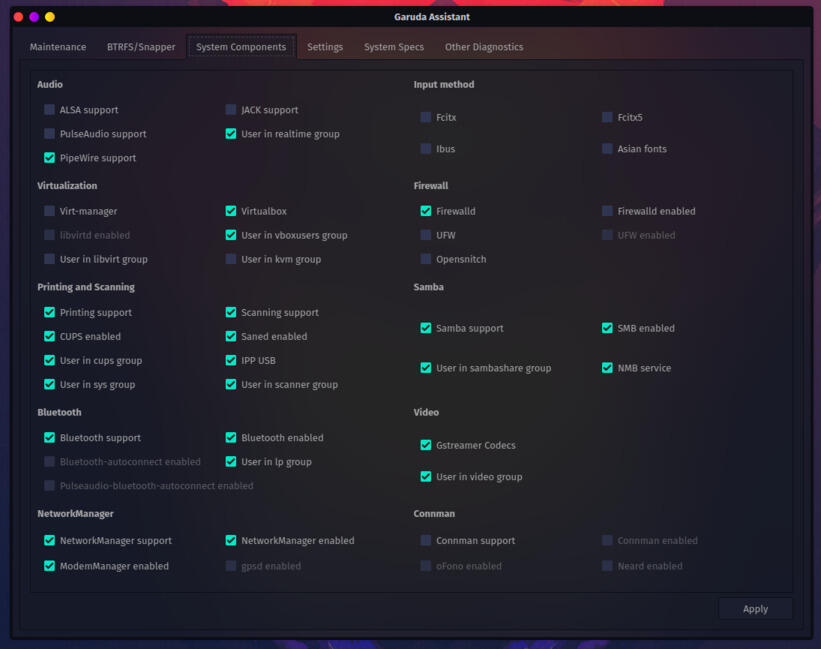The width and height of the screenshot is (821, 649).
Task: Uncheck User in scanner group
Action: [230, 384]
